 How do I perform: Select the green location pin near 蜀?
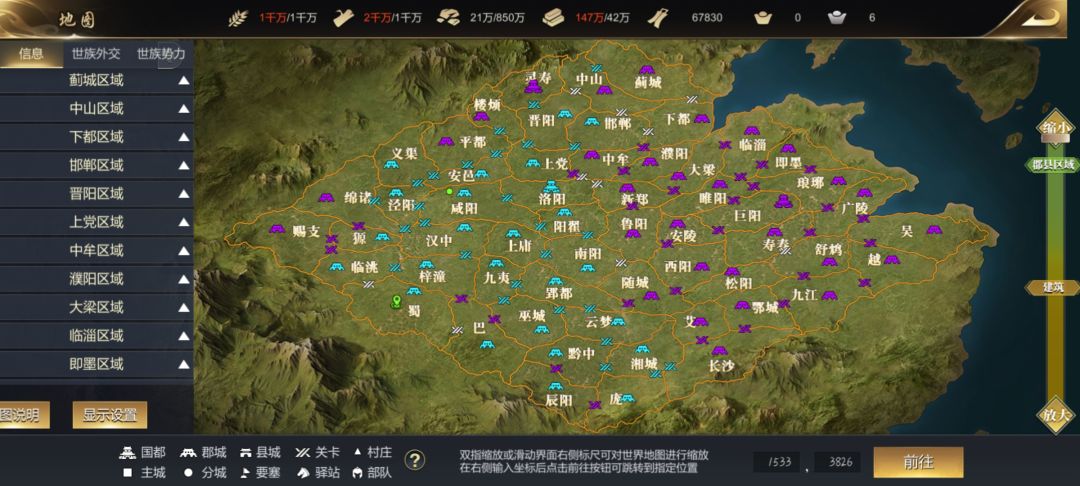coord(396,302)
